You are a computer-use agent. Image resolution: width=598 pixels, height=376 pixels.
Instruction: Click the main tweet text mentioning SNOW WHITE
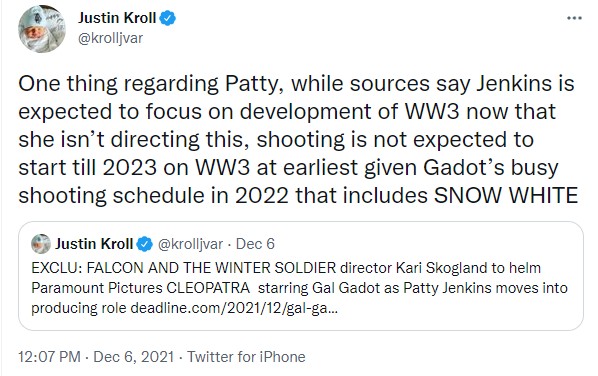(x=298, y=139)
